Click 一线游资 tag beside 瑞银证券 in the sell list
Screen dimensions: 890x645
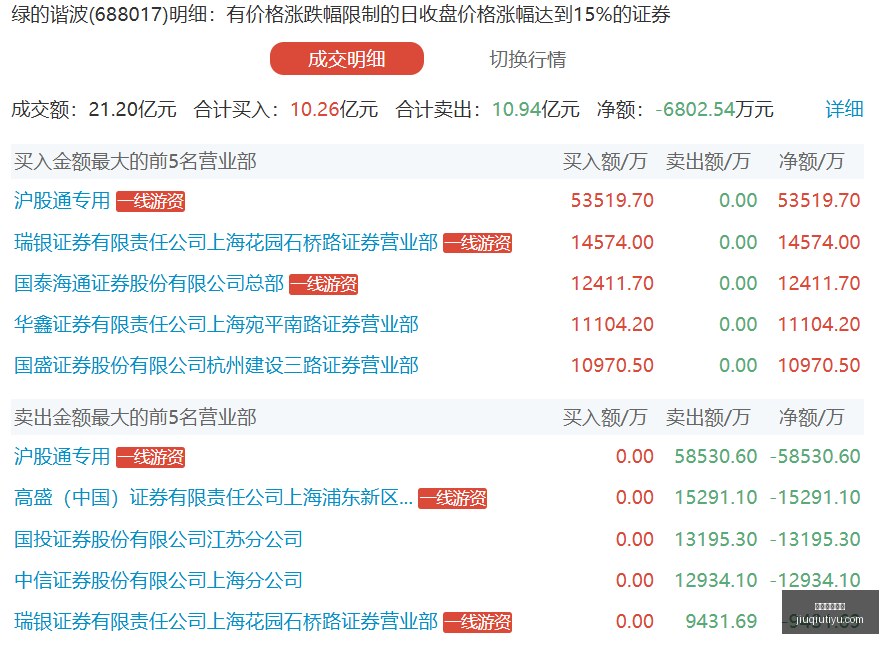[x=477, y=622]
